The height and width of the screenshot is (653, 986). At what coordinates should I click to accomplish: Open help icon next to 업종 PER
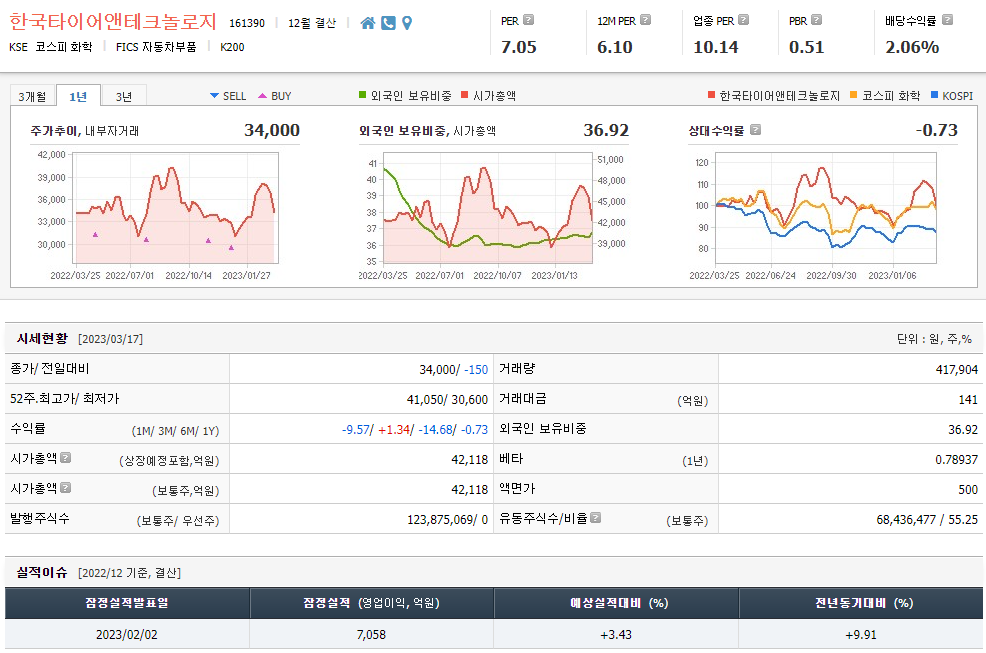click(744, 20)
